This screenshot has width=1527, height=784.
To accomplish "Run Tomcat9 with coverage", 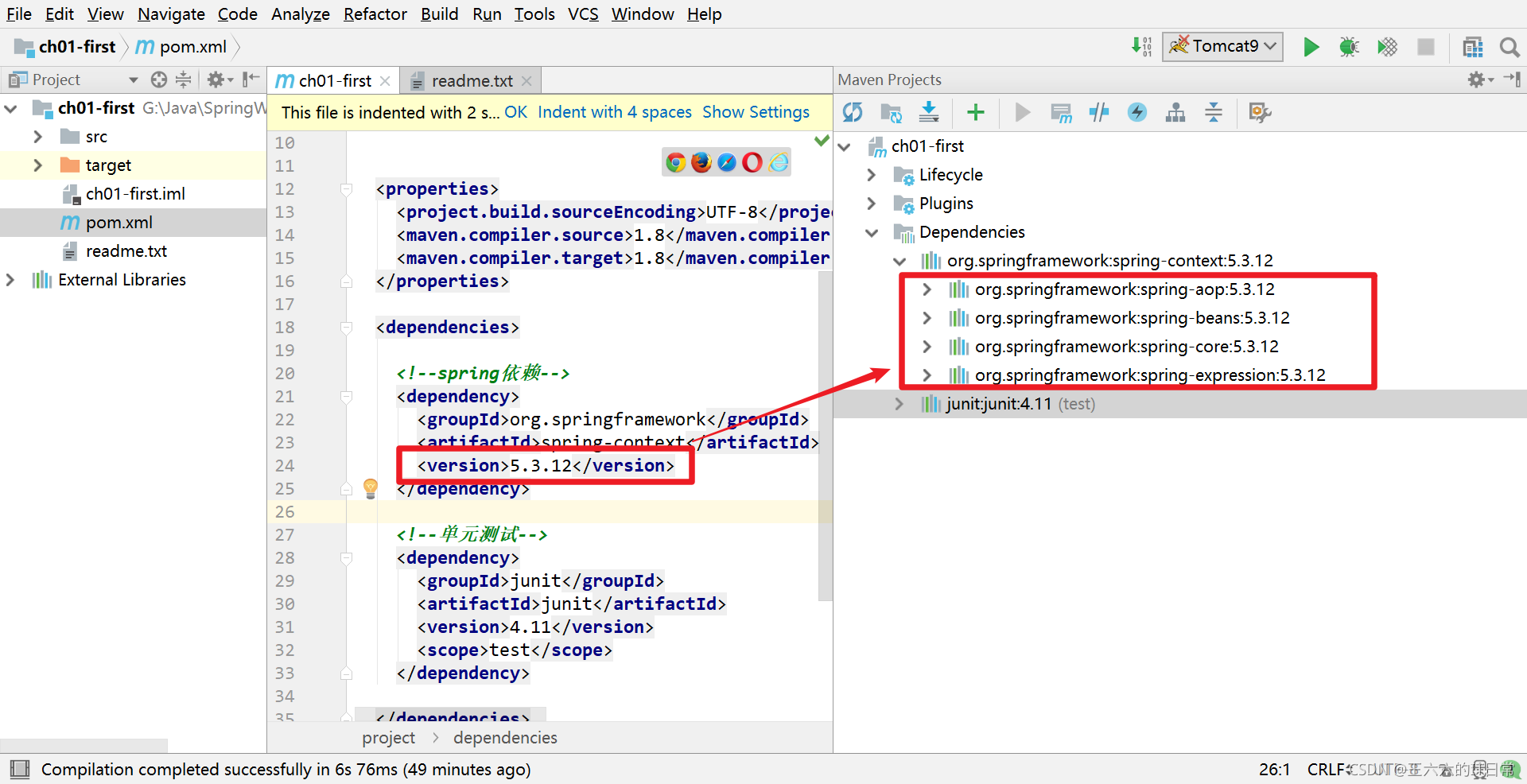I will (1387, 47).
